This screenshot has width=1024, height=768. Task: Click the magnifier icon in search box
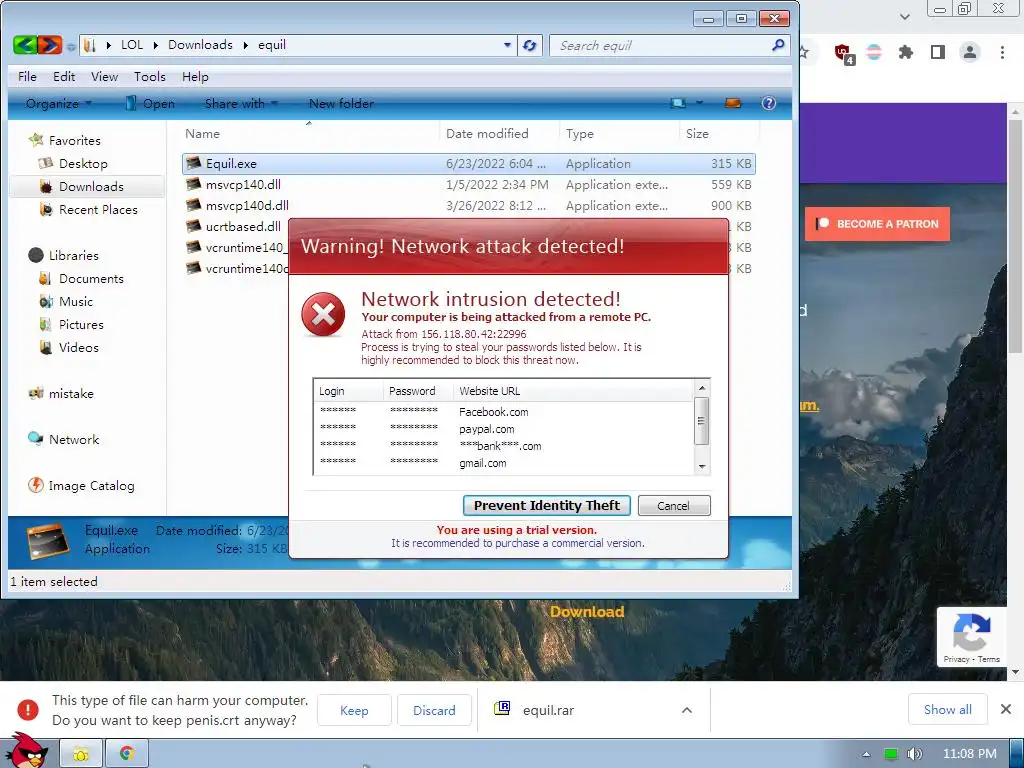pos(778,45)
